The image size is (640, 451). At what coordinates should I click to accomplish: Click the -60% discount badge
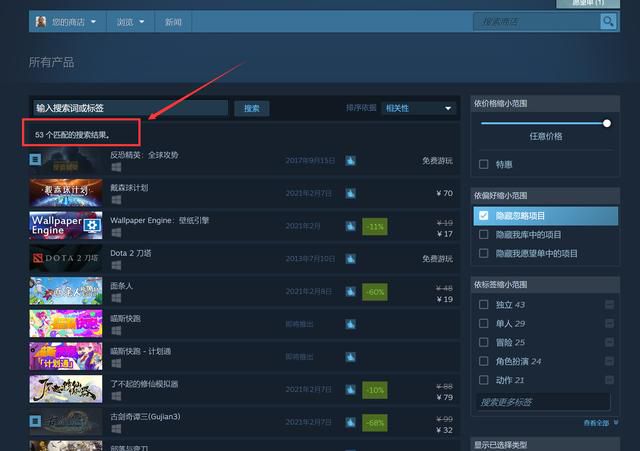[375, 291]
